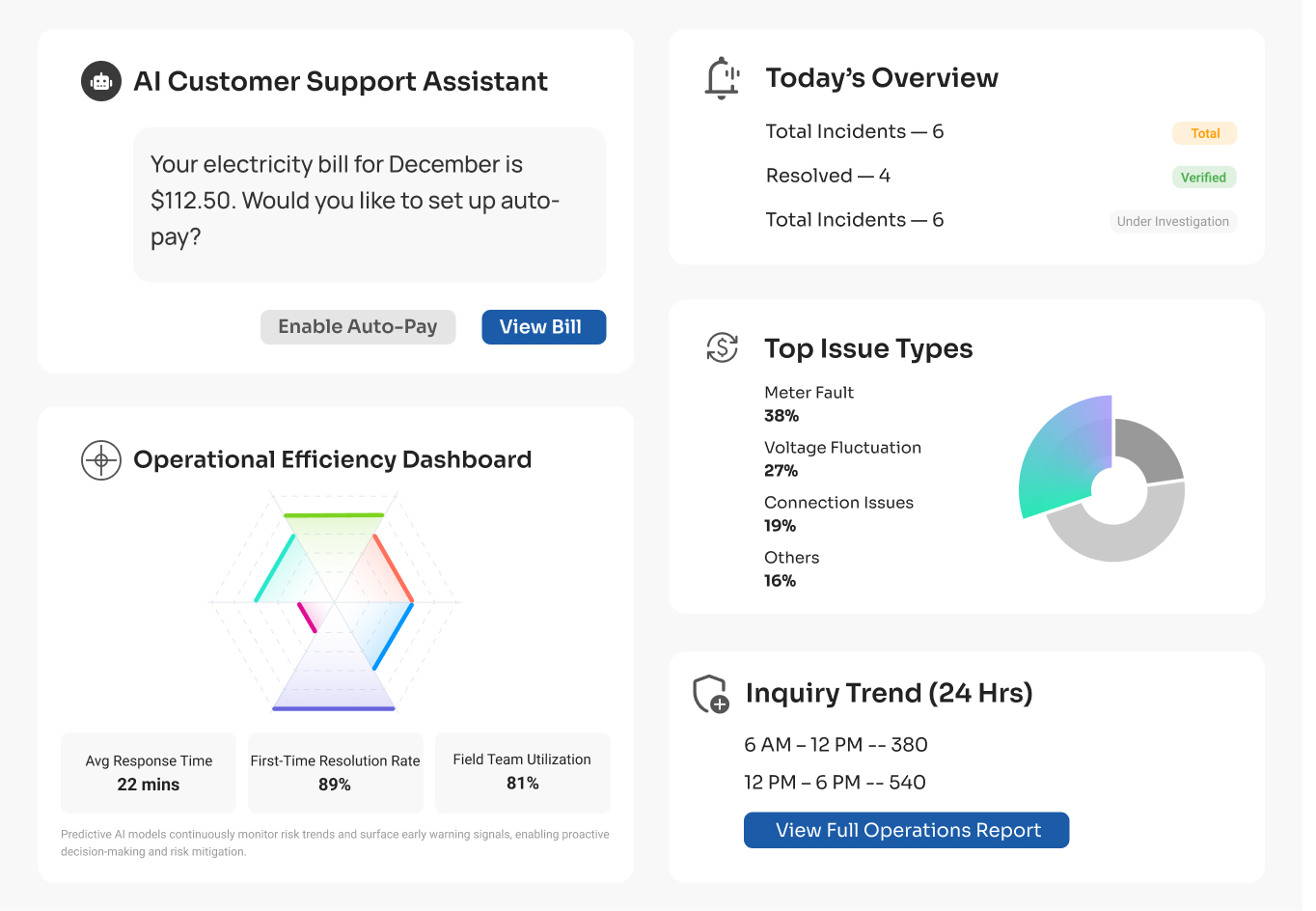Click the Meter Fault issue type label

click(809, 393)
